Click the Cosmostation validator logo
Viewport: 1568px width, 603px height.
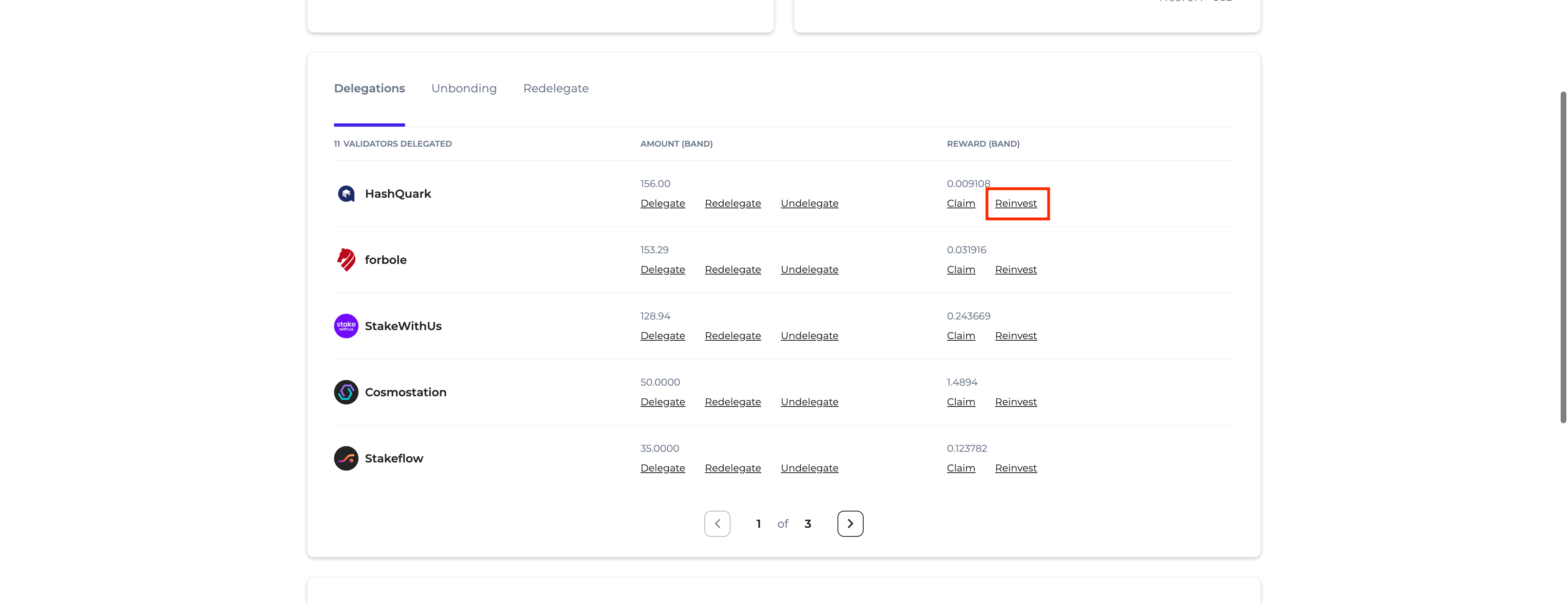(346, 392)
